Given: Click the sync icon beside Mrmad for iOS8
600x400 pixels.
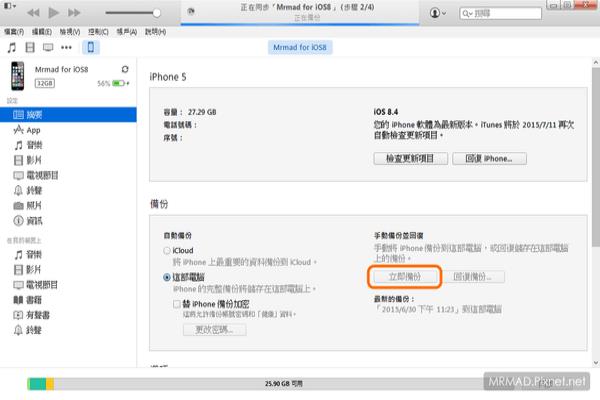Looking at the screenshot, I should coord(124,68).
